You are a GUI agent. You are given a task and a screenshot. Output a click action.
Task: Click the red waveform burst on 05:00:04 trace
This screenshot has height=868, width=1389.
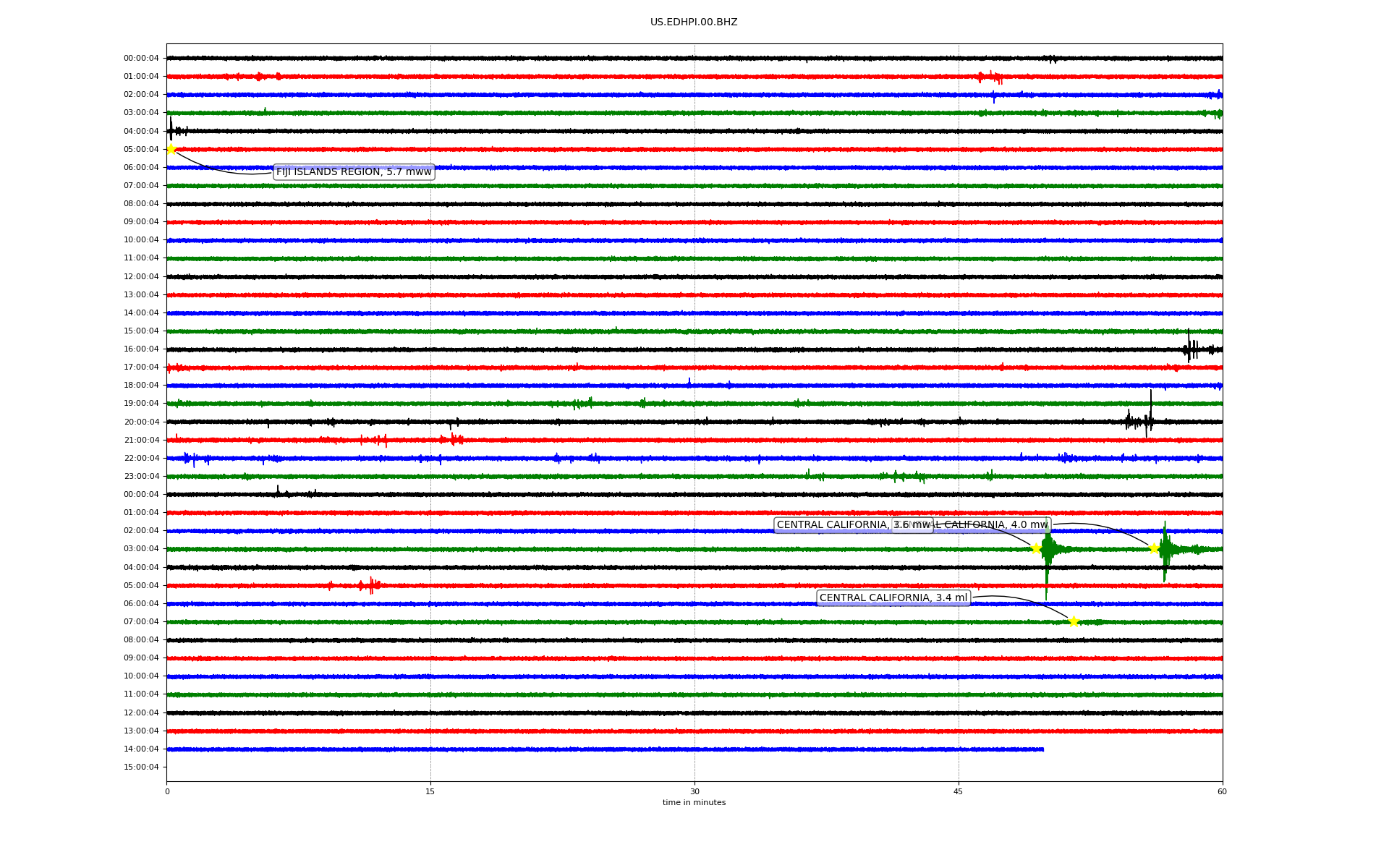pos(371,585)
